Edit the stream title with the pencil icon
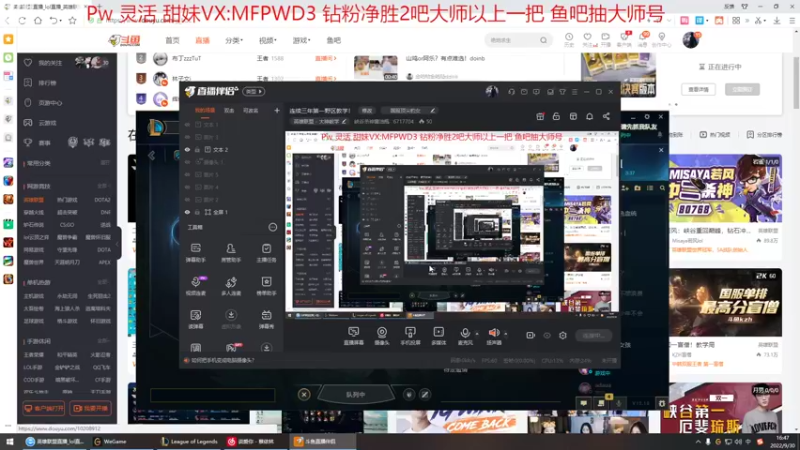The image size is (800, 450). point(433,110)
